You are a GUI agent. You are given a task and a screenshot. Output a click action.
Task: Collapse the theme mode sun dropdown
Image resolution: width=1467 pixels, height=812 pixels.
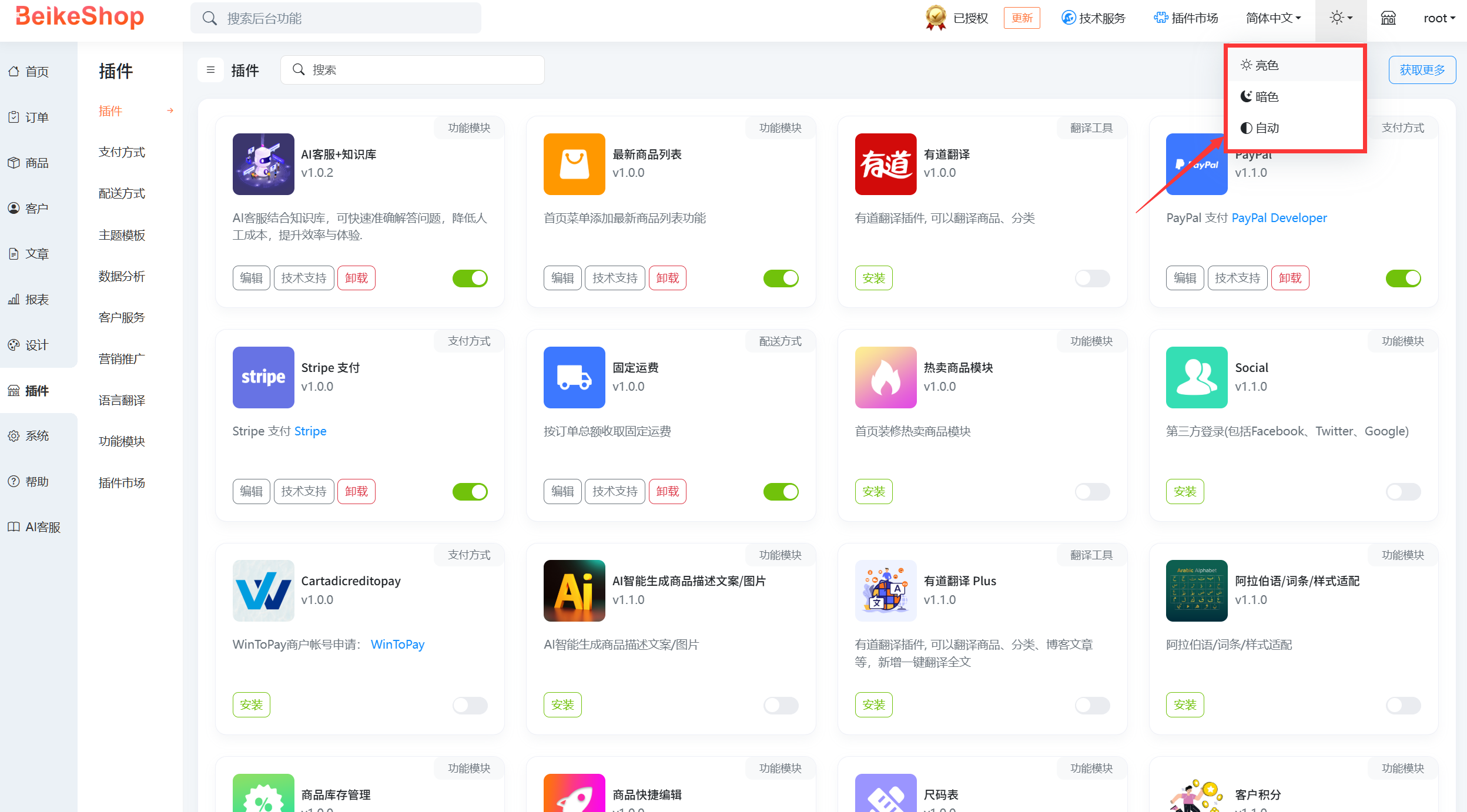(x=1341, y=18)
